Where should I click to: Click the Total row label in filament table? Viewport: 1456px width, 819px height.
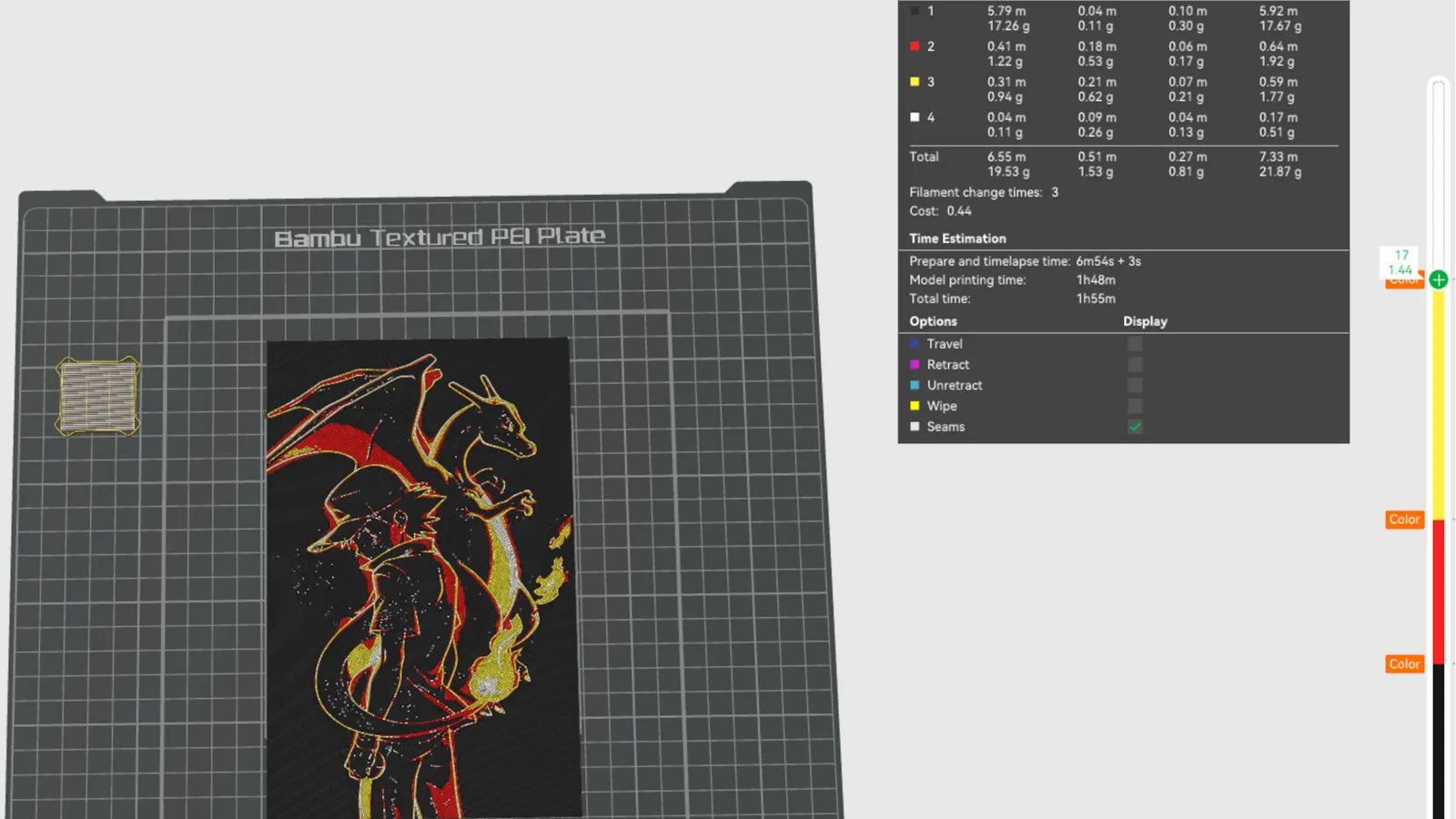[x=924, y=157]
